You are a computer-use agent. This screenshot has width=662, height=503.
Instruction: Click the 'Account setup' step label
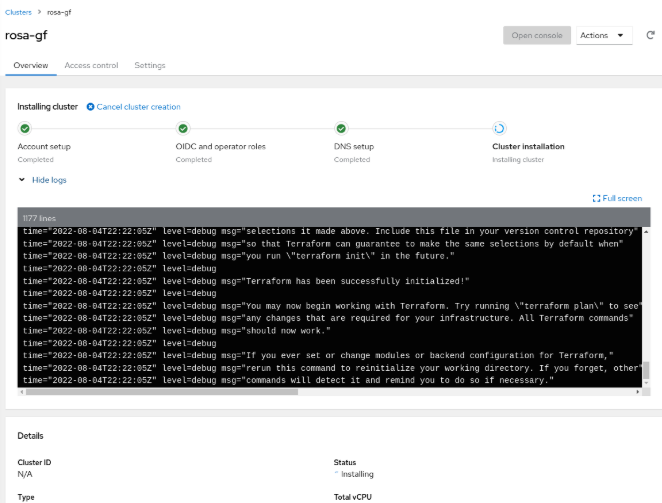(44, 147)
